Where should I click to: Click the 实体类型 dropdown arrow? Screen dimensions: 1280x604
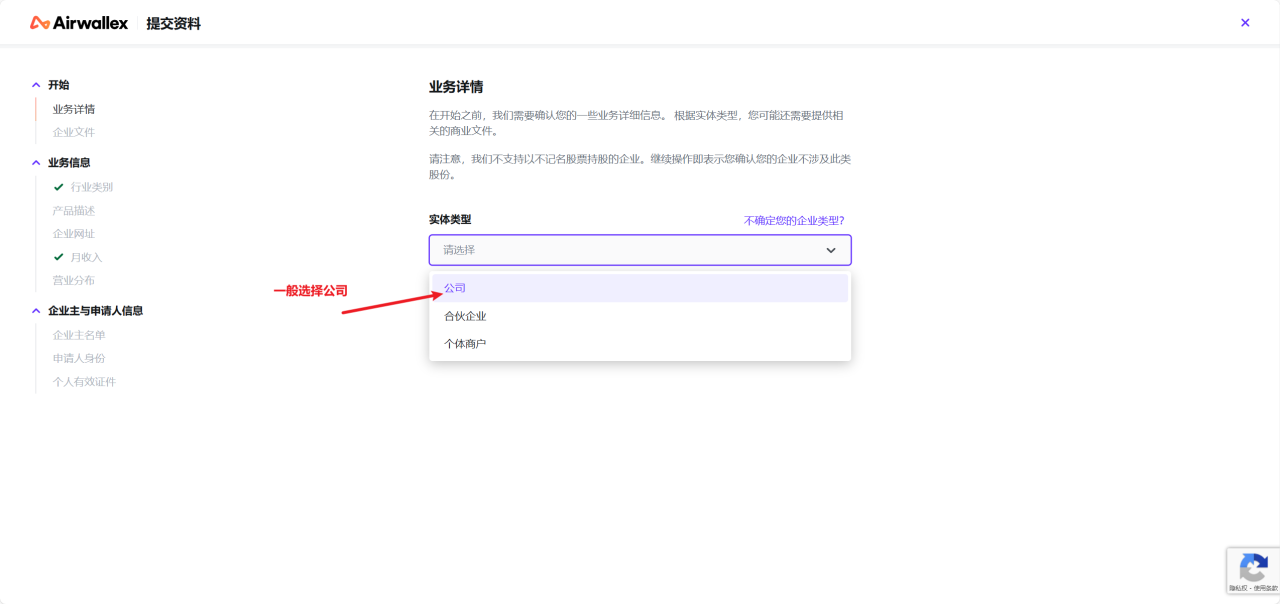(x=831, y=250)
